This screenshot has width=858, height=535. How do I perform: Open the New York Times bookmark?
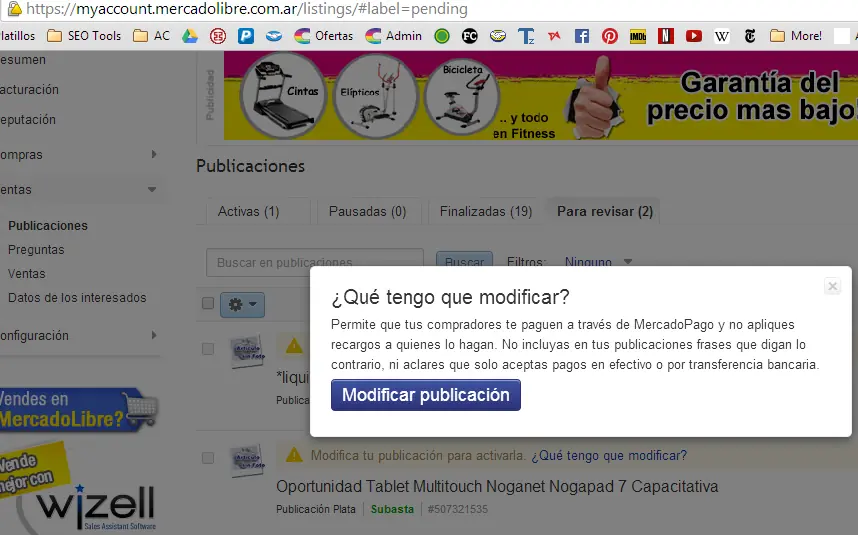pyautogui.click(x=750, y=36)
